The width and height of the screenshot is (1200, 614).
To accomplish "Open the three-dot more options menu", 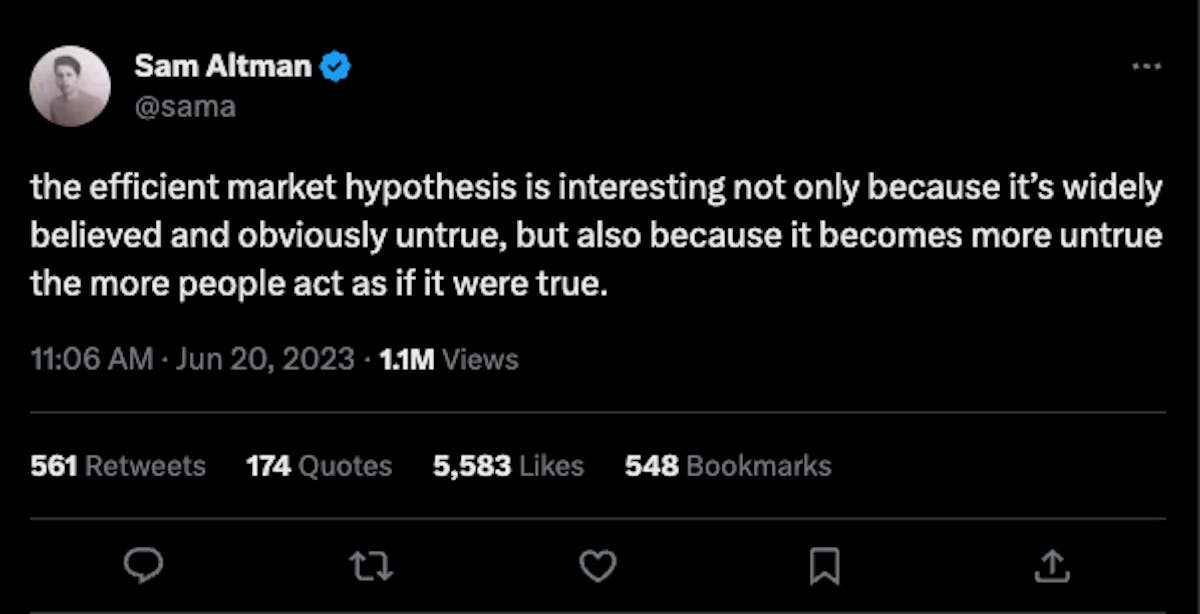I will tap(1146, 66).
